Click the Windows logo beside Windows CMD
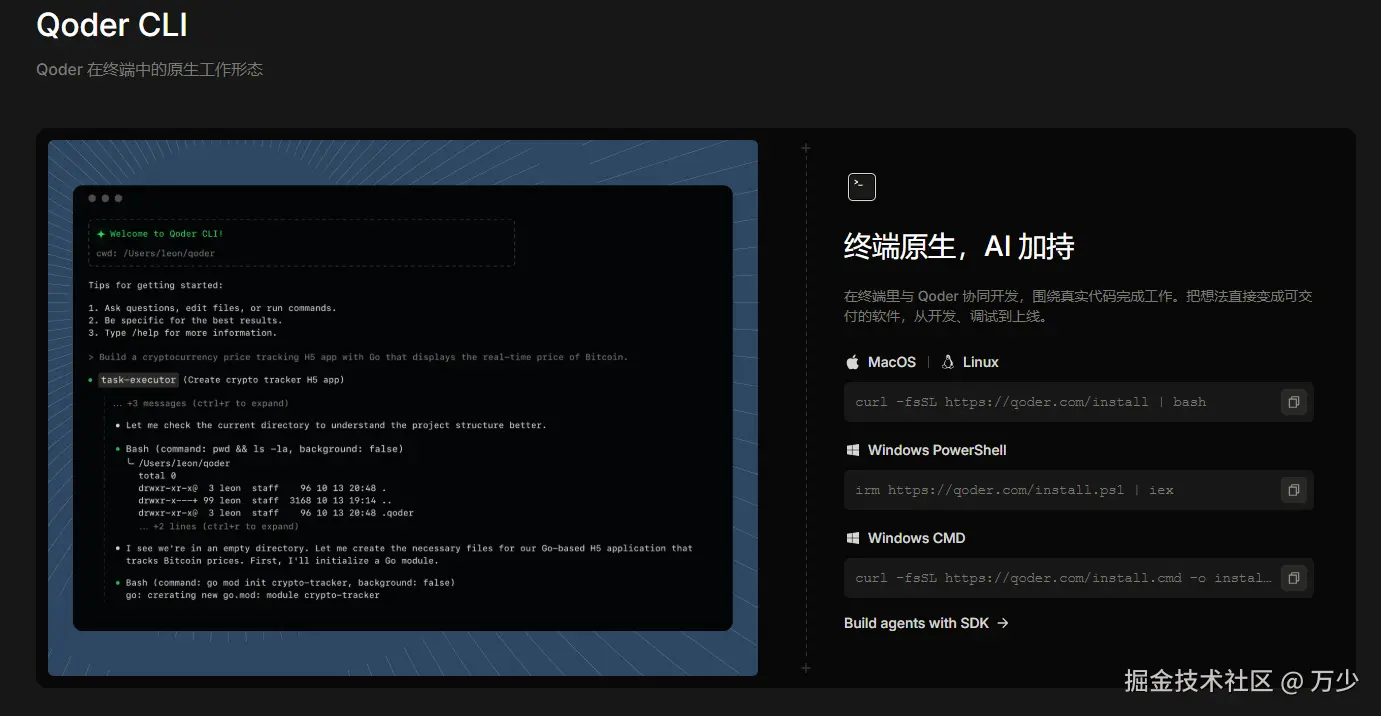 [x=853, y=538]
